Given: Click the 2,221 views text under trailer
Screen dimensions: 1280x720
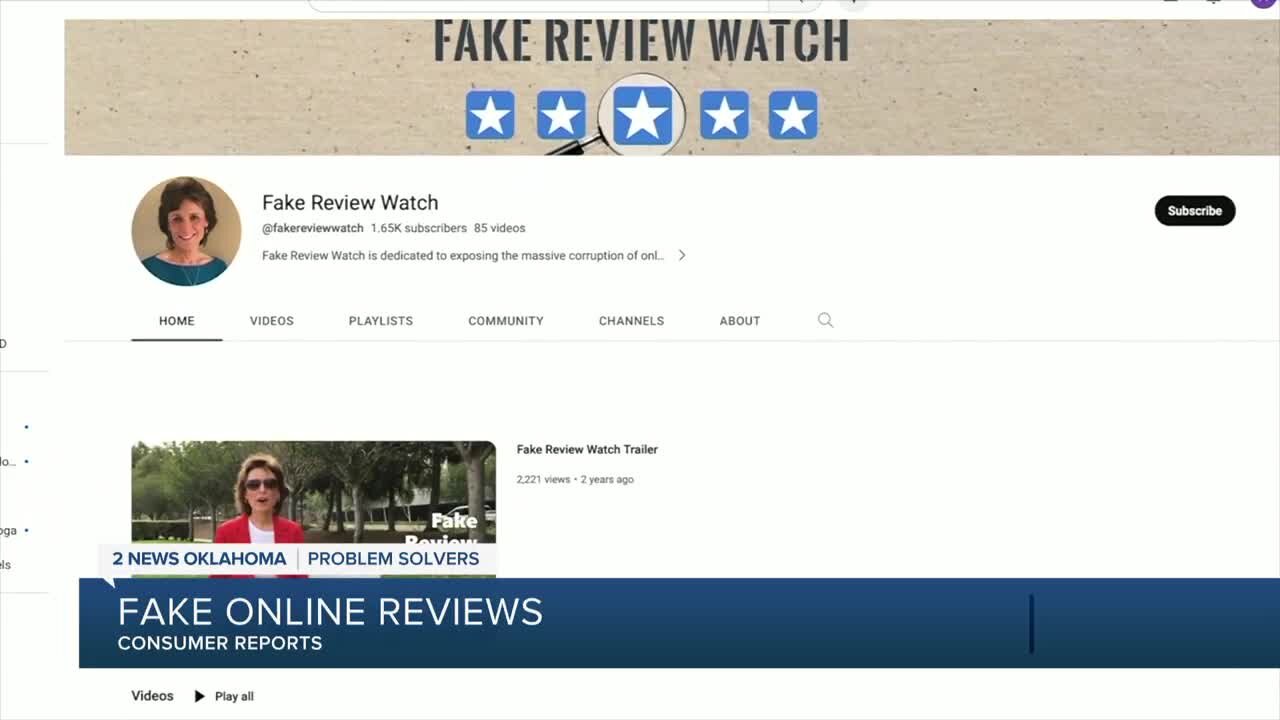Looking at the screenshot, I should (543, 479).
